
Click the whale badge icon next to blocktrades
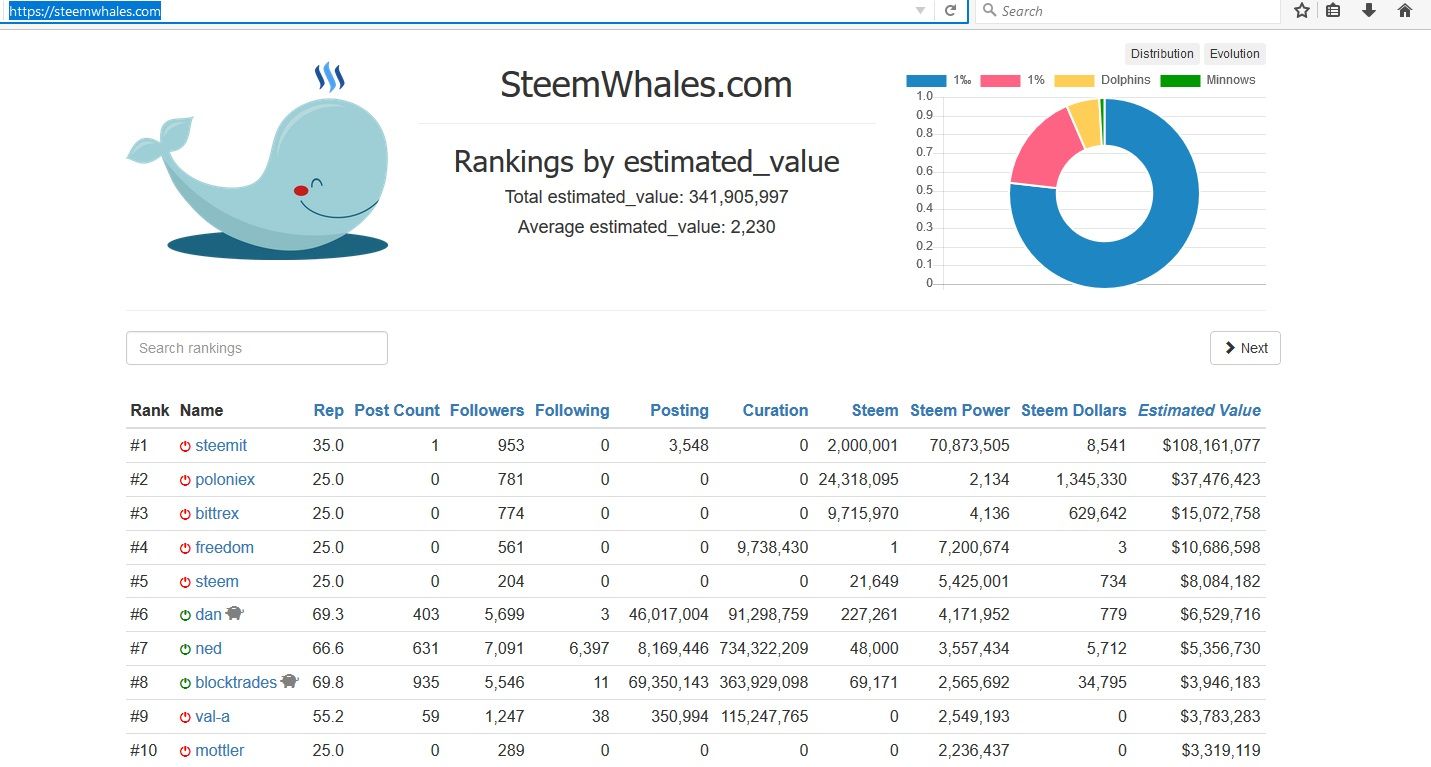pyautogui.click(x=289, y=681)
